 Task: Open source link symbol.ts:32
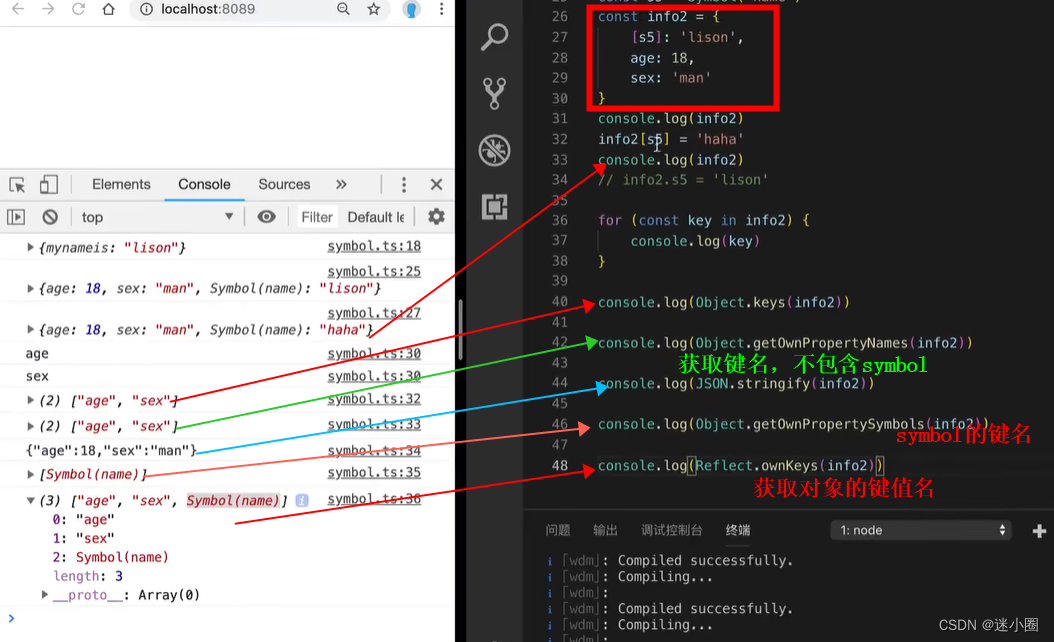[374, 399]
